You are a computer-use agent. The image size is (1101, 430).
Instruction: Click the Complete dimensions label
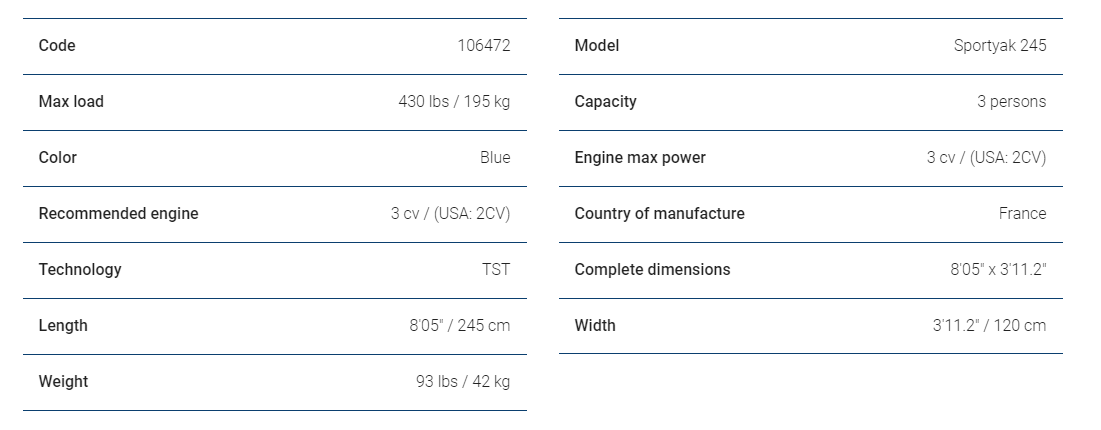click(652, 270)
